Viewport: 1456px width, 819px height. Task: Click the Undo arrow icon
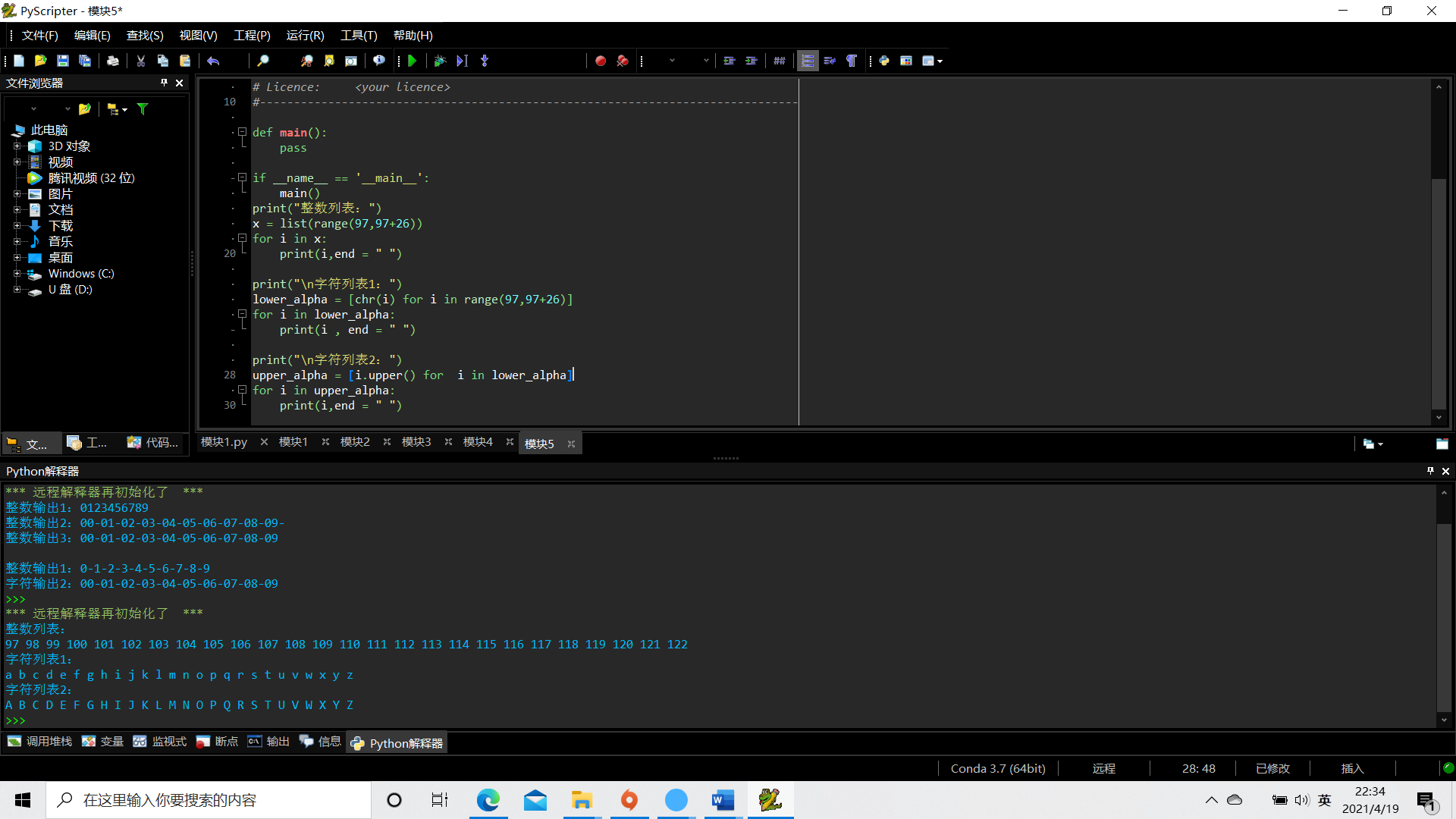point(213,61)
